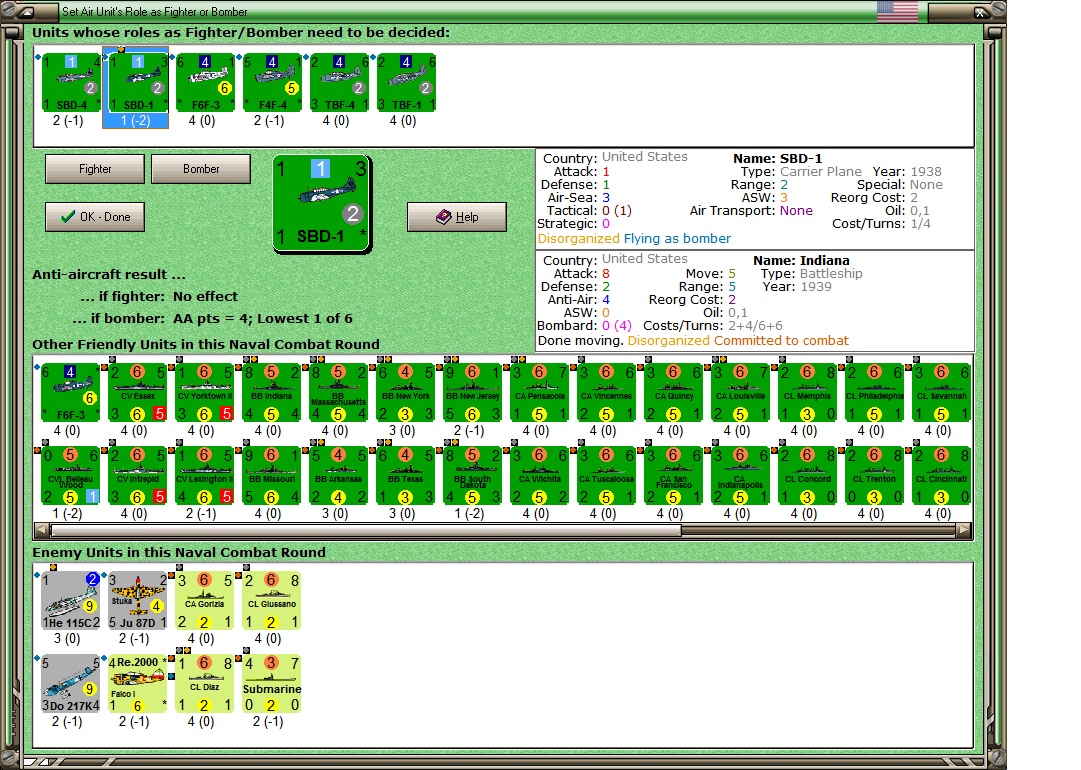Screen dimensions: 1081x770
Task: Open the Help button
Action: [x=457, y=217]
